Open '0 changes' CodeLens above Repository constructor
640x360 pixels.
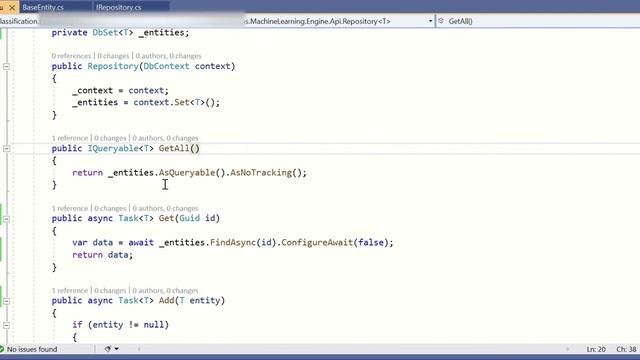(113, 56)
